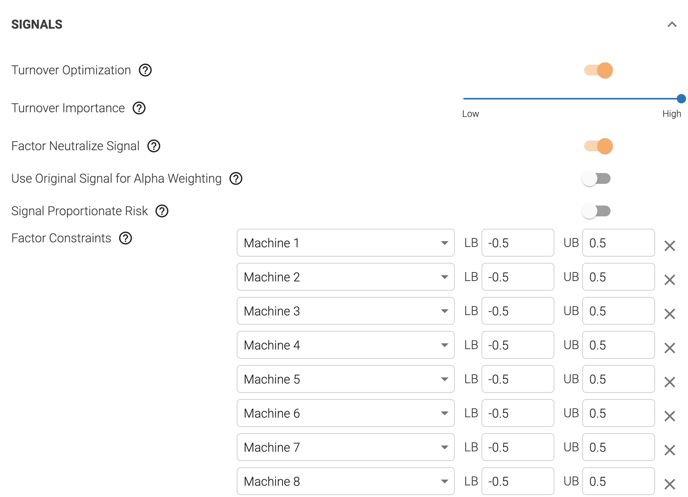The height and width of the screenshot is (497, 688).
Task: Click the Low label under the slider
Action: [470, 114]
